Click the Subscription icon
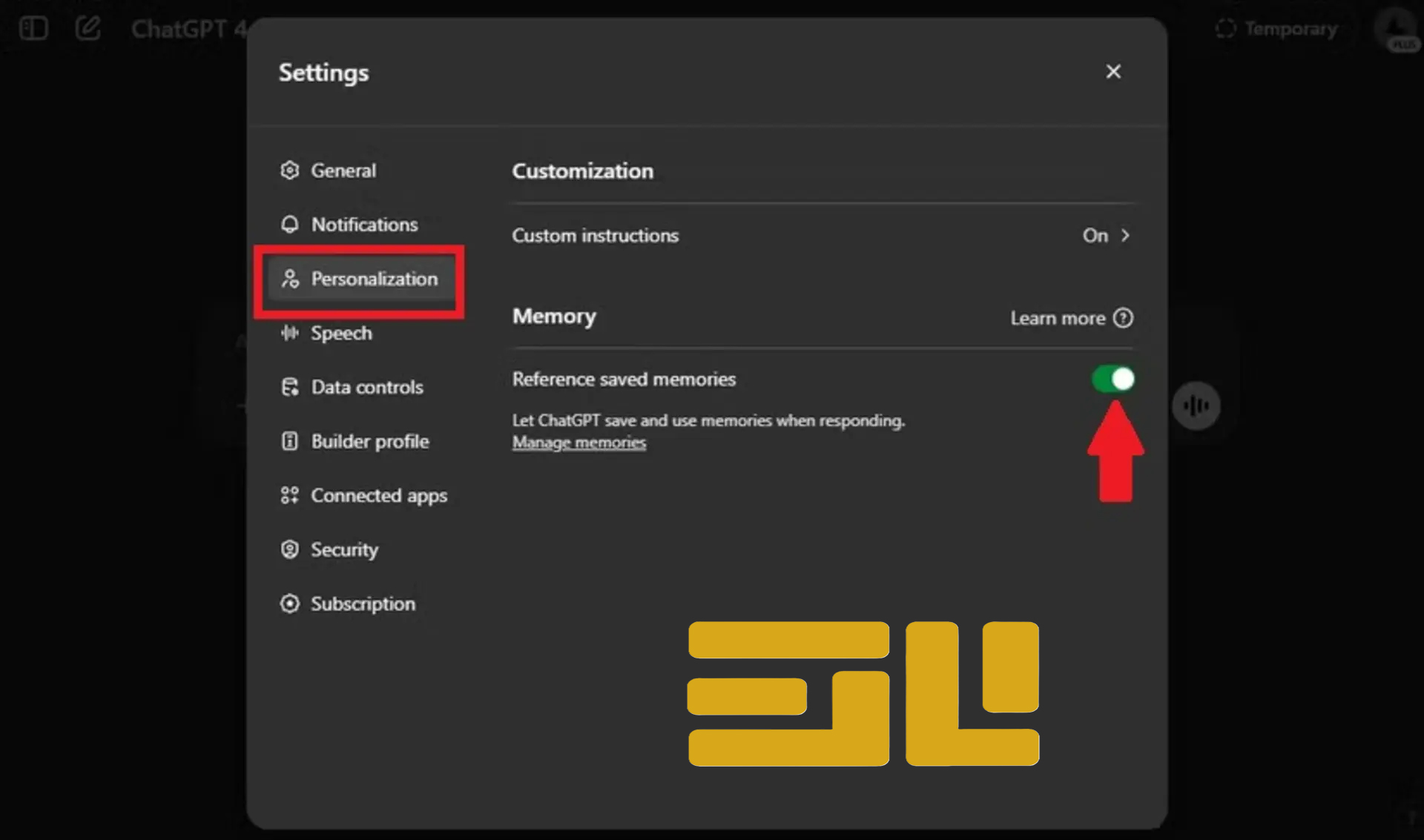Image resolution: width=1424 pixels, height=840 pixels. coord(289,603)
